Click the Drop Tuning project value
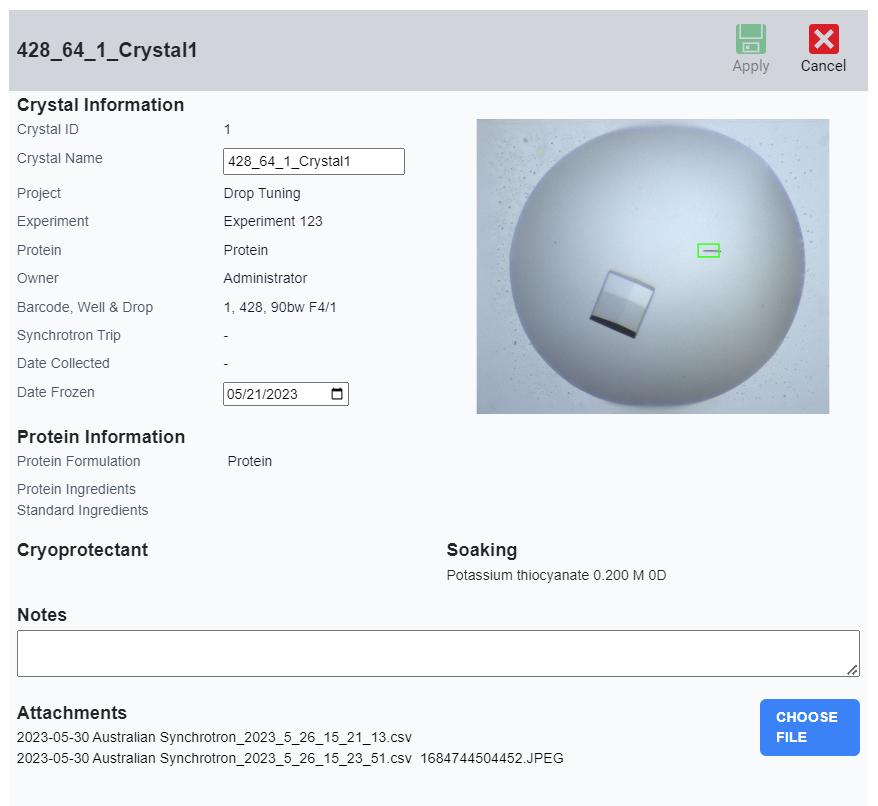 point(262,193)
